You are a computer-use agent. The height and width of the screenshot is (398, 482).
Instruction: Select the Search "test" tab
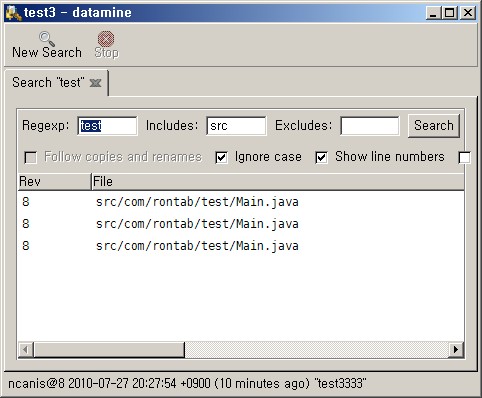tap(56, 83)
